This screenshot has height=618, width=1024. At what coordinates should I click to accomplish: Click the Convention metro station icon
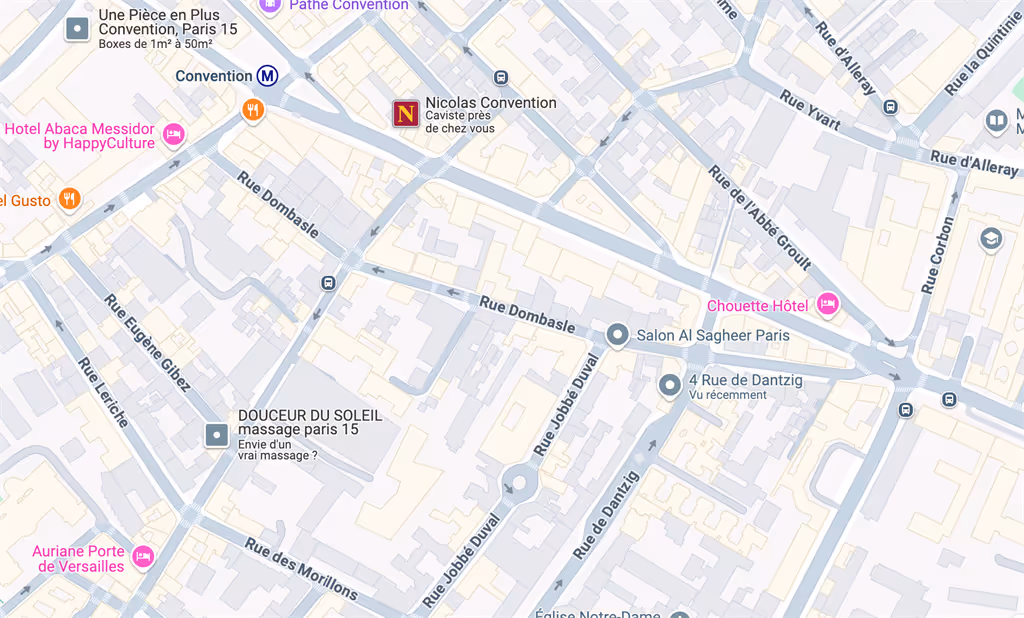[267, 76]
